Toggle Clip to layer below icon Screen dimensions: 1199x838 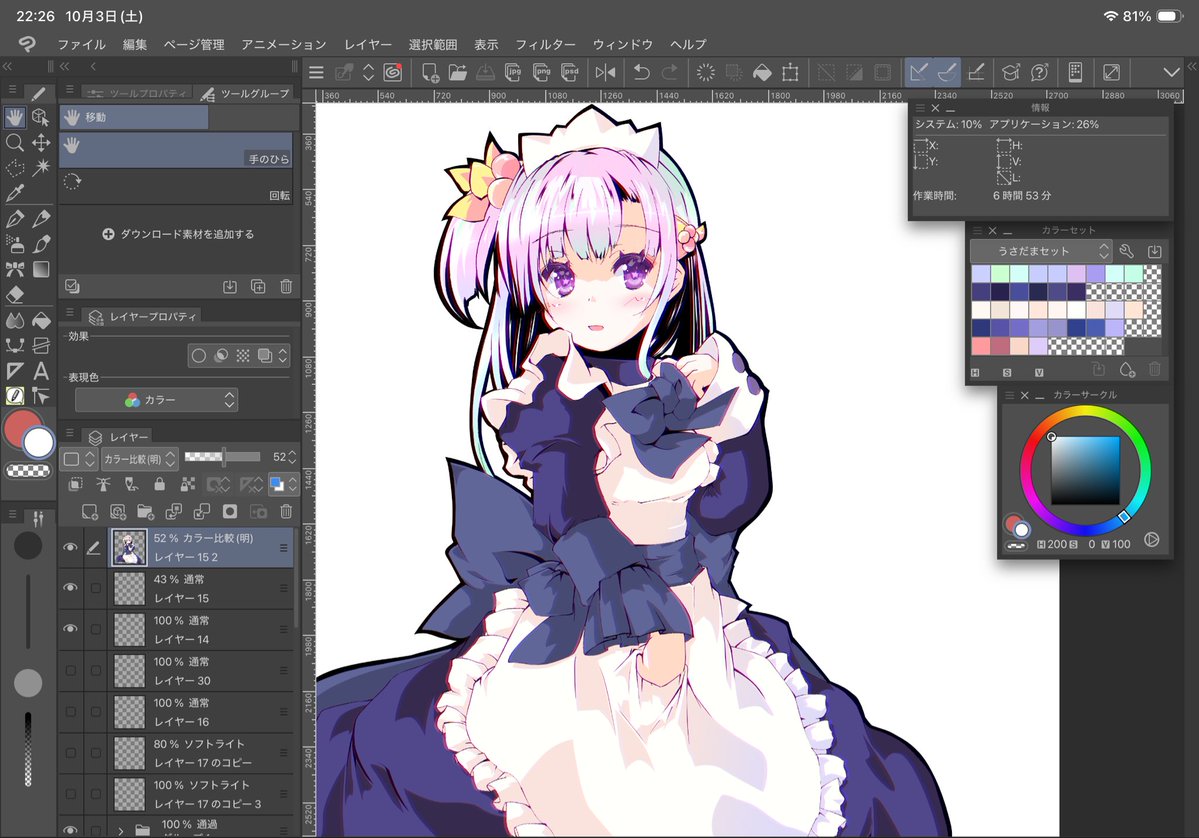76,484
